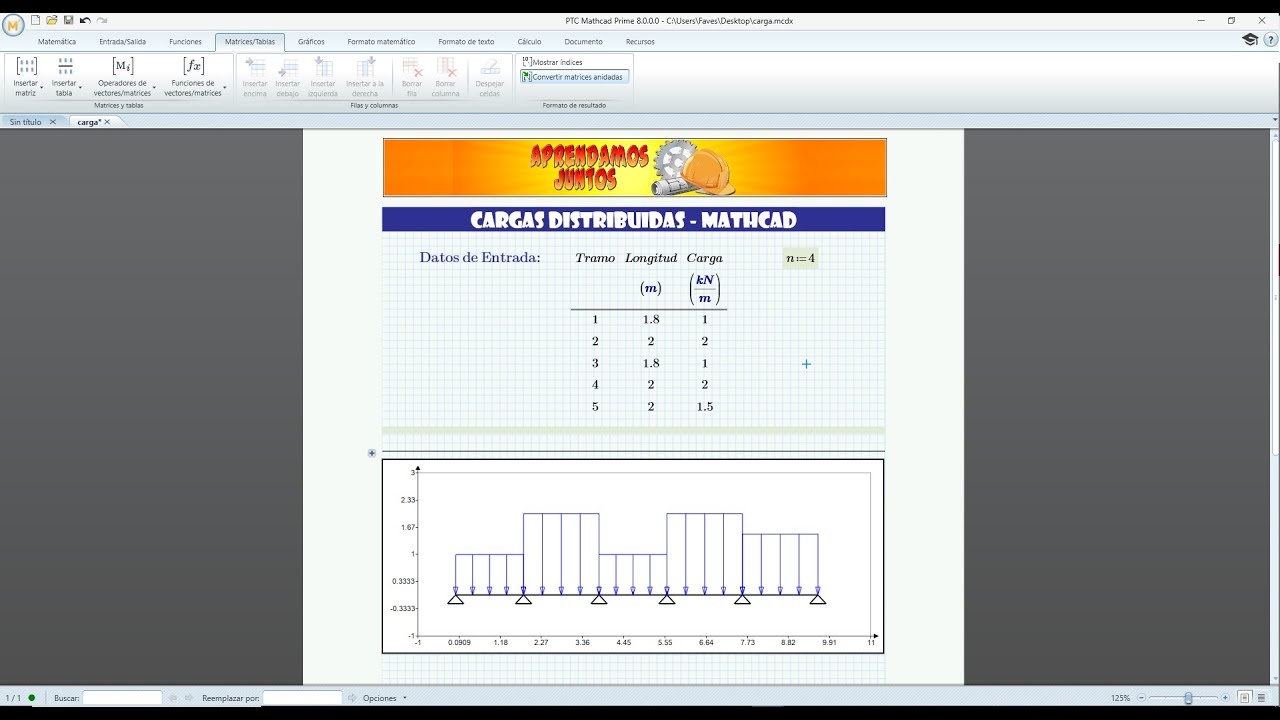The height and width of the screenshot is (720, 1280).
Task: Click the Aprendamos Juntos banner image
Action: [x=634, y=168]
